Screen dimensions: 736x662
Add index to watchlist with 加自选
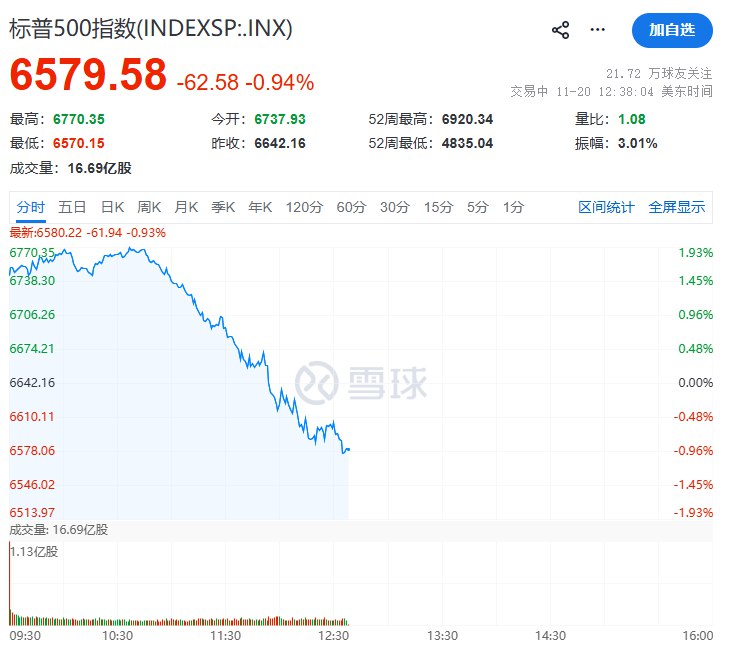pos(672,30)
